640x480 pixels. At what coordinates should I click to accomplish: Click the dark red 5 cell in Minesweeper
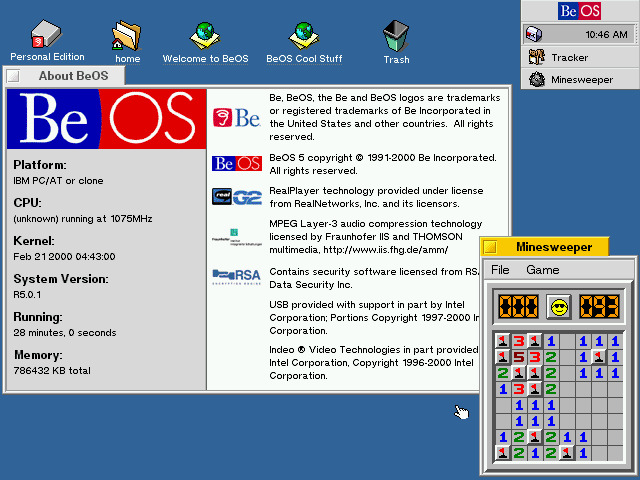(x=518, y=357)
